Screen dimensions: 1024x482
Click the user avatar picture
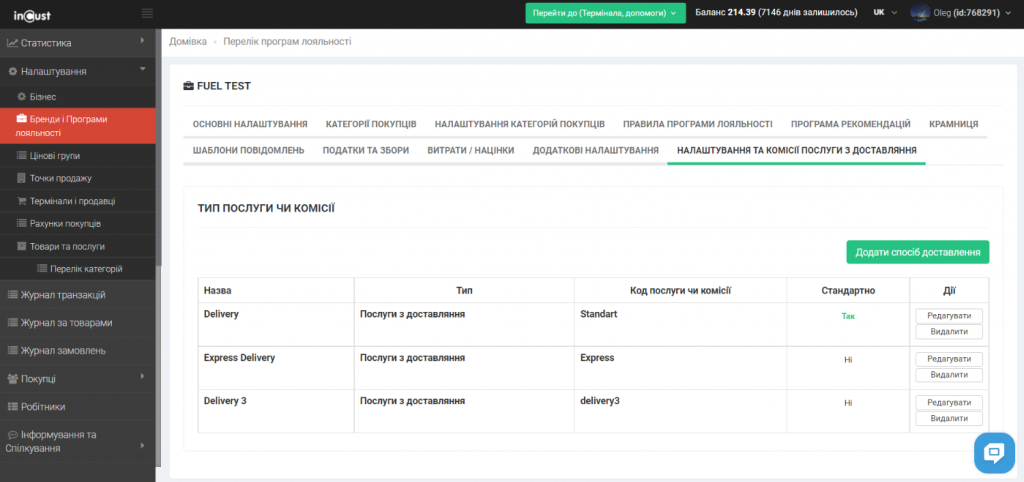click(919, 13)
